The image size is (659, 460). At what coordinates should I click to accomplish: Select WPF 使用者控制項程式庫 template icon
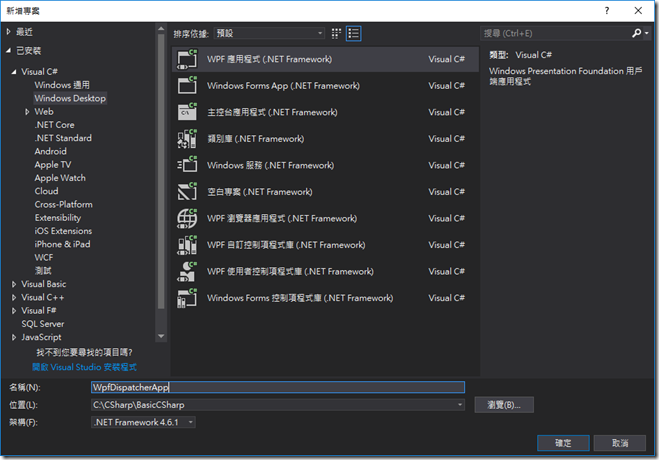(187, 271)
